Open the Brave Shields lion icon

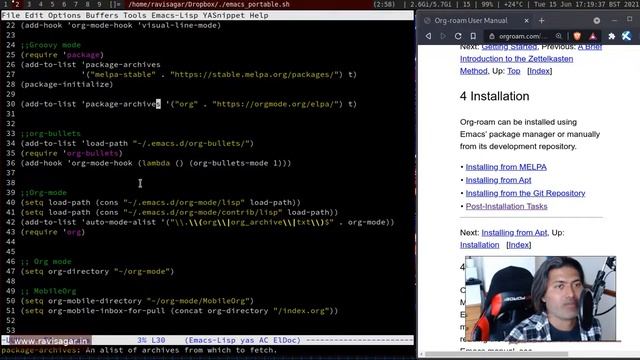click(x=577, y=36)
